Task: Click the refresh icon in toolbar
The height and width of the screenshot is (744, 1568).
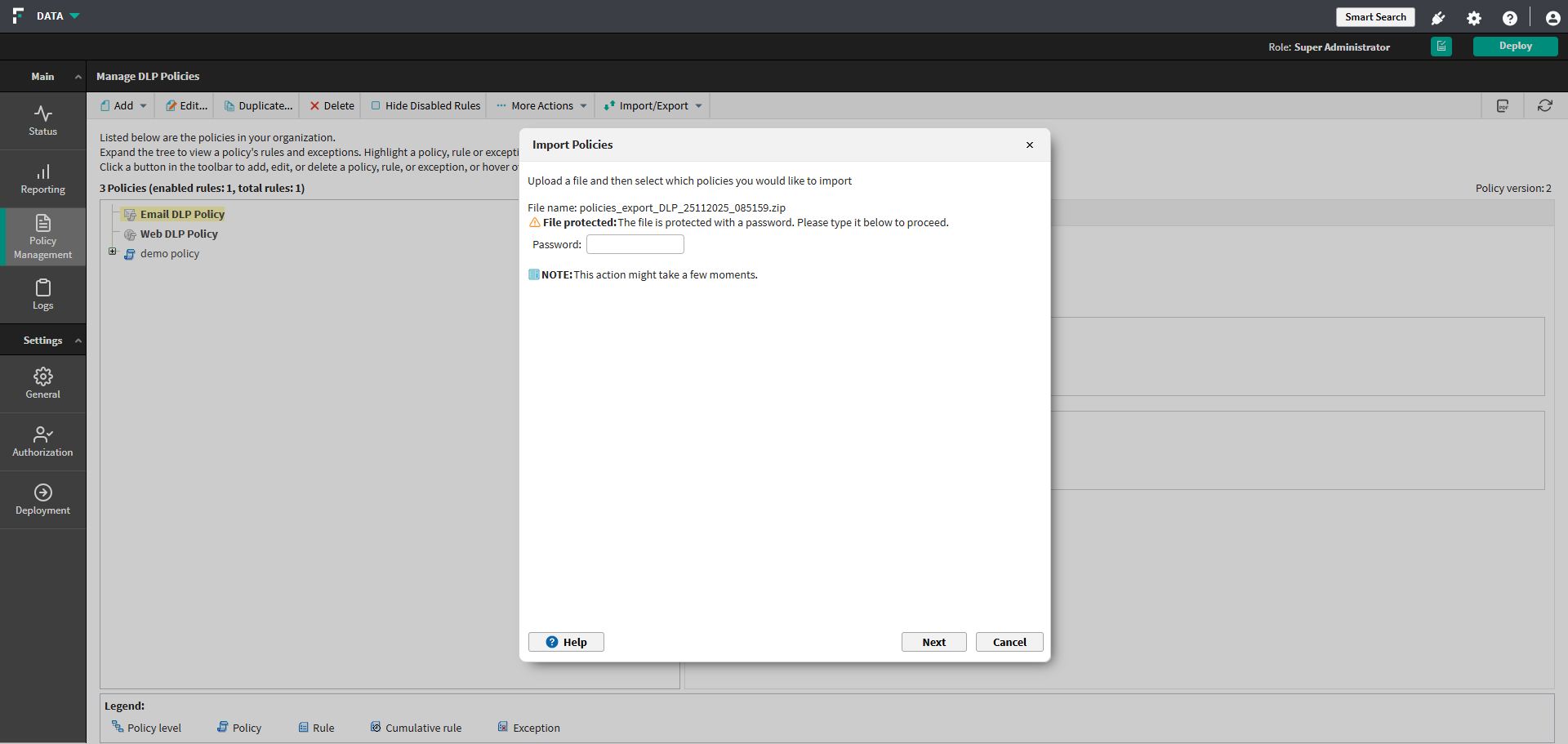Action: pyautogui.click(x=1544, y=105)
